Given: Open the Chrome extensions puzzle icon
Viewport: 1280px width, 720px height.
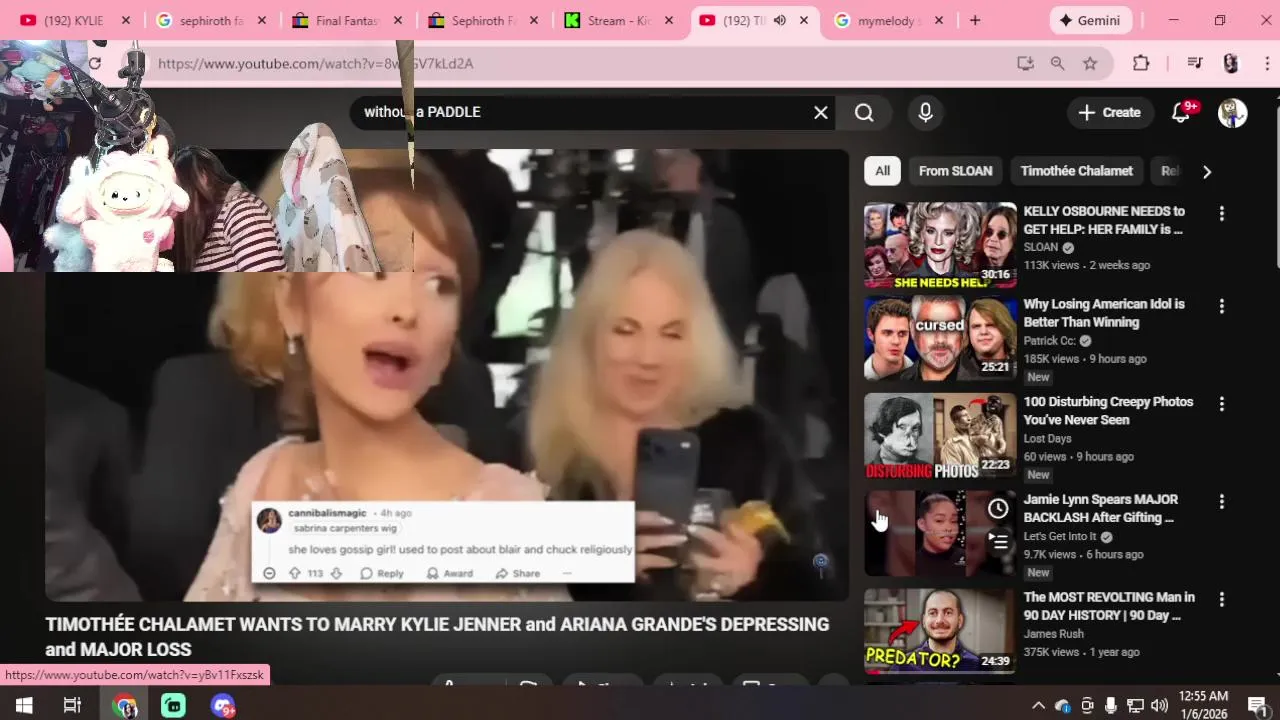Looking at the screenshot, I should tap(1141, 63).
